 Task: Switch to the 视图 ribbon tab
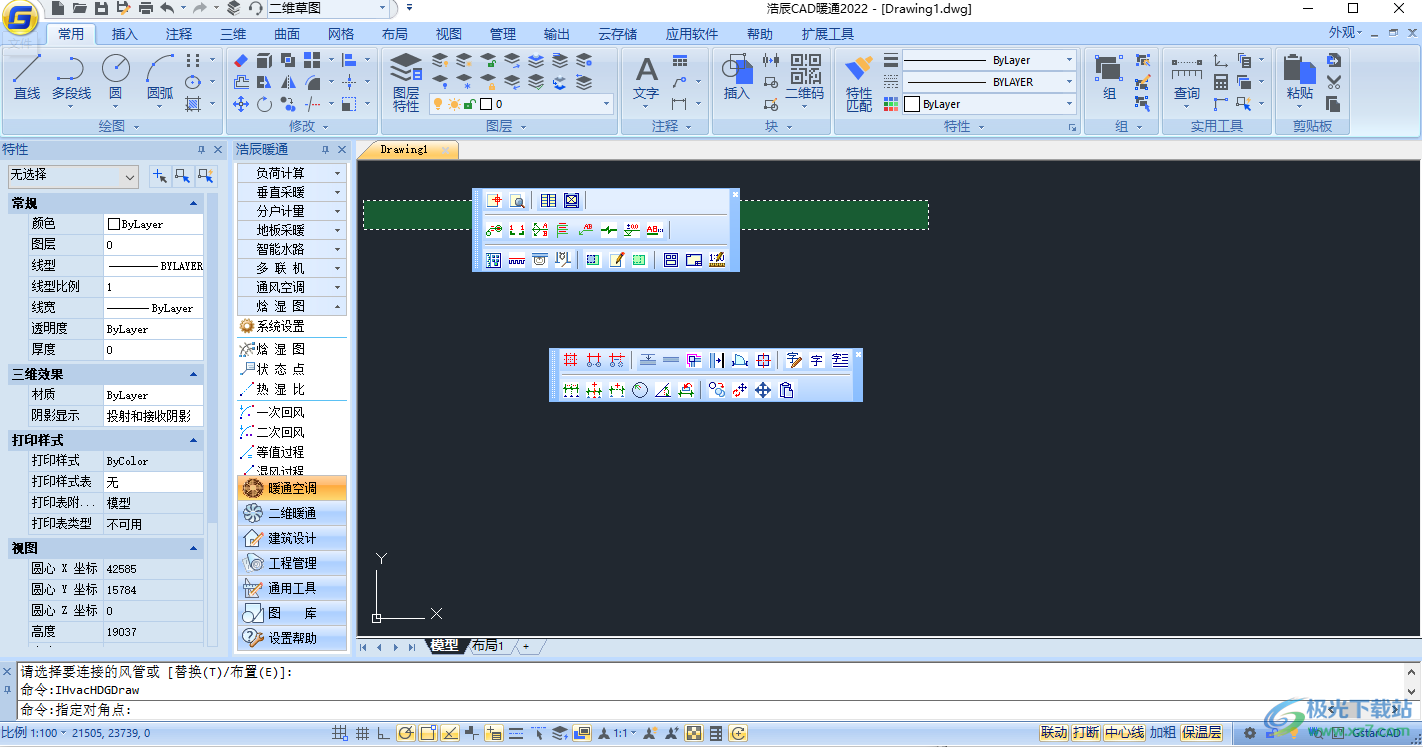[449, 34]
